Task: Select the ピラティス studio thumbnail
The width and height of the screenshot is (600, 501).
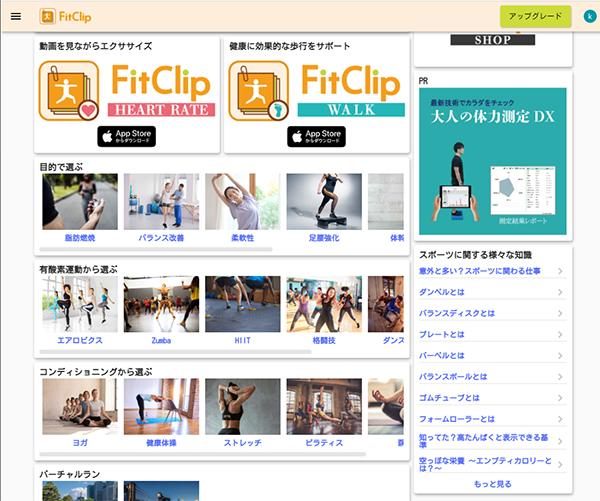Action: point(324,406)
